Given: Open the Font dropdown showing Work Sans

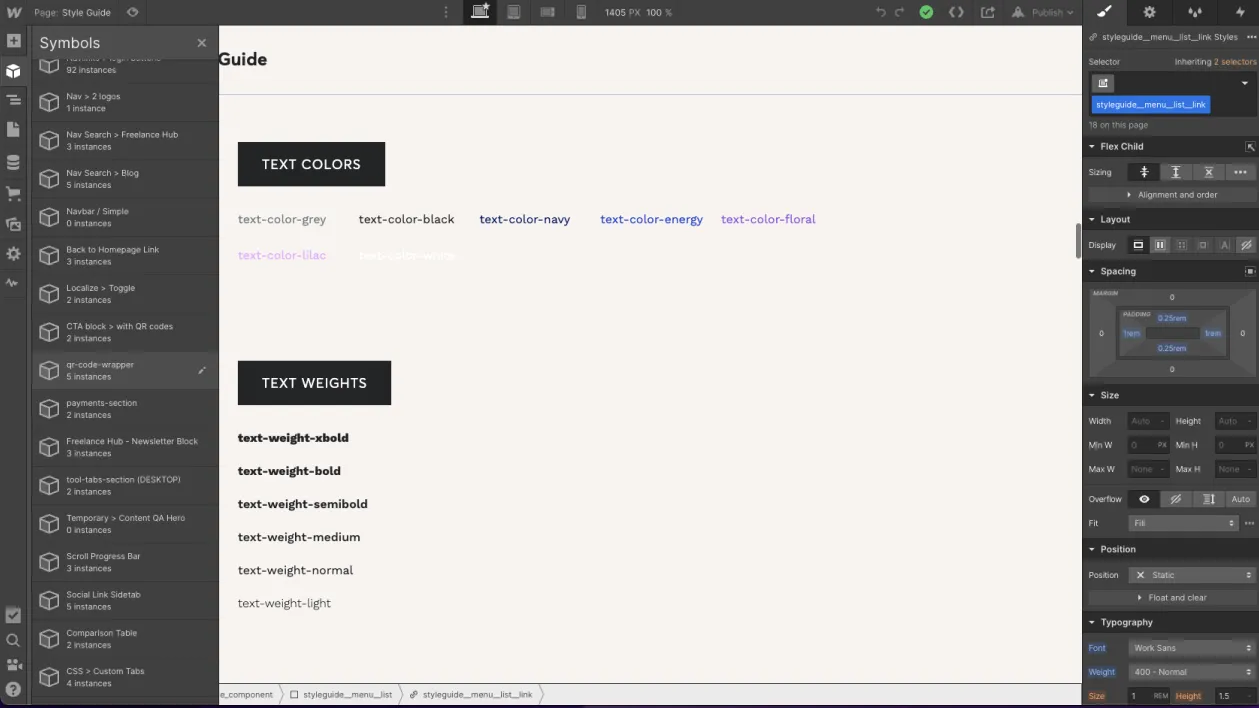Looking at the screenshot, I should pyautogui.click(x=1190, y=647).
